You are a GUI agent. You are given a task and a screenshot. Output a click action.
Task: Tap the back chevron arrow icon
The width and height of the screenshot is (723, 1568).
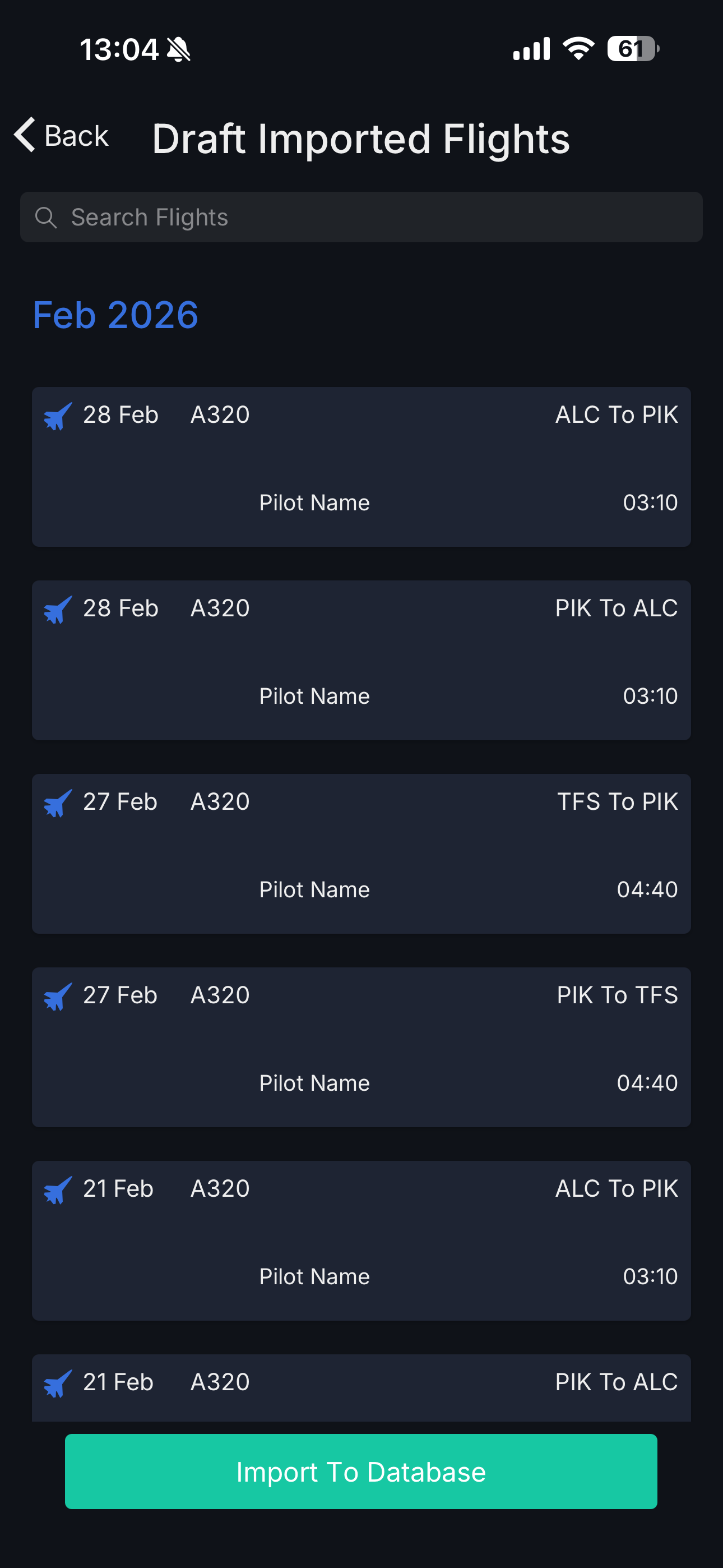(25, 135)
